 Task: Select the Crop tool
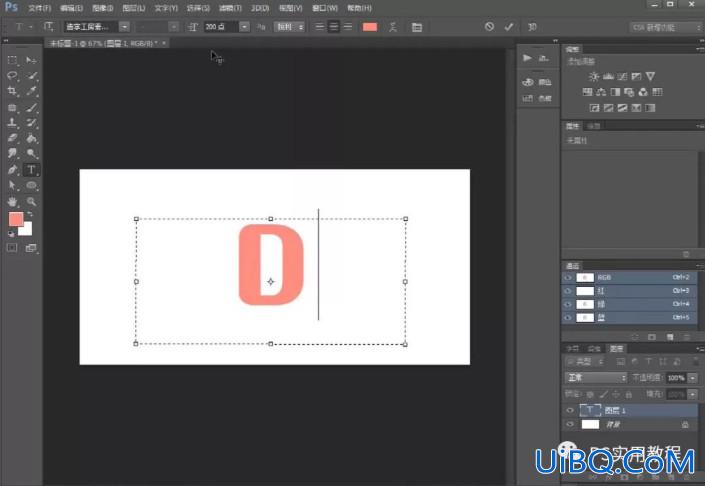(x=12, y=91)
